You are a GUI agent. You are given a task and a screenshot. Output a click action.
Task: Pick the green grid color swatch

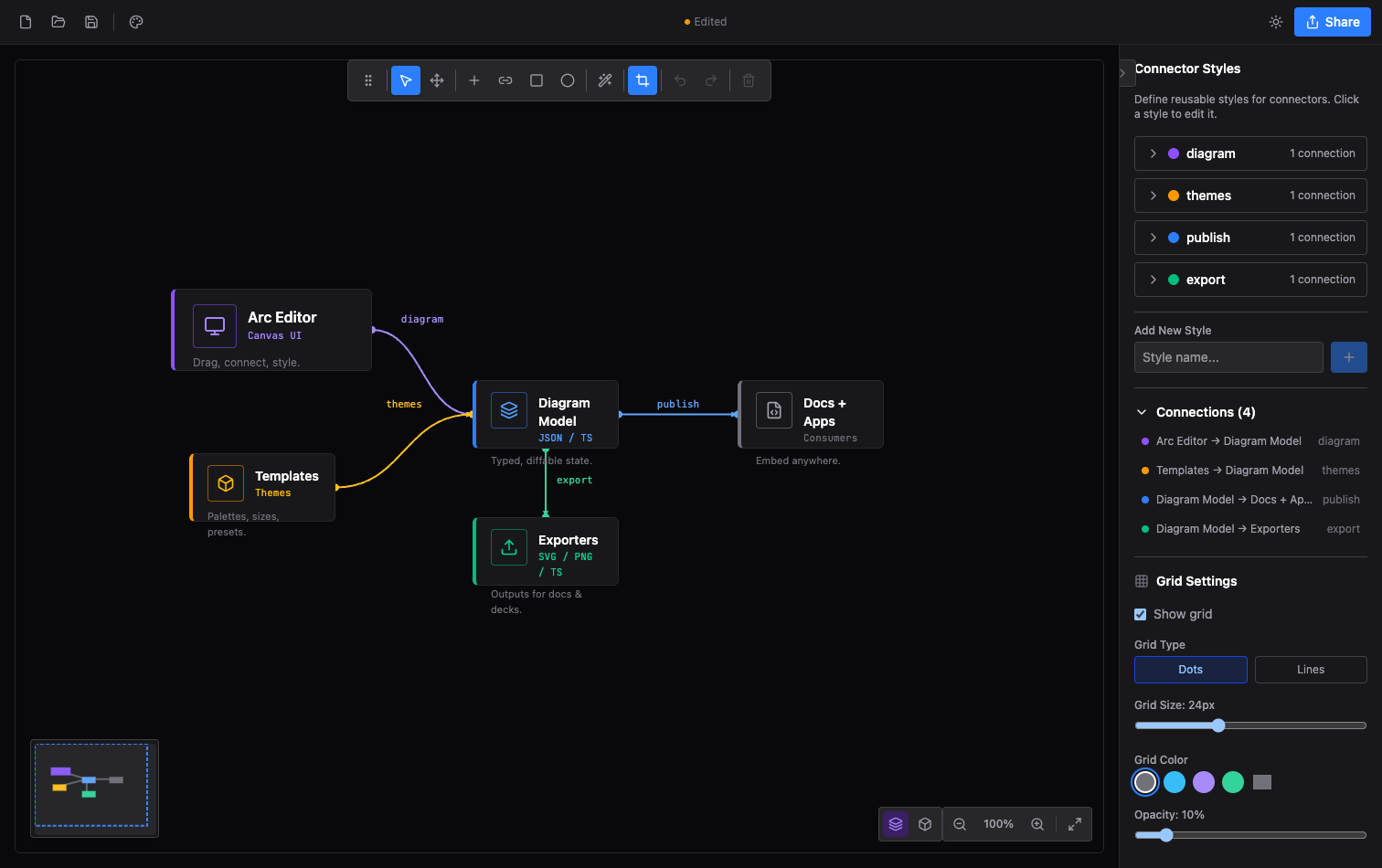1233,782
